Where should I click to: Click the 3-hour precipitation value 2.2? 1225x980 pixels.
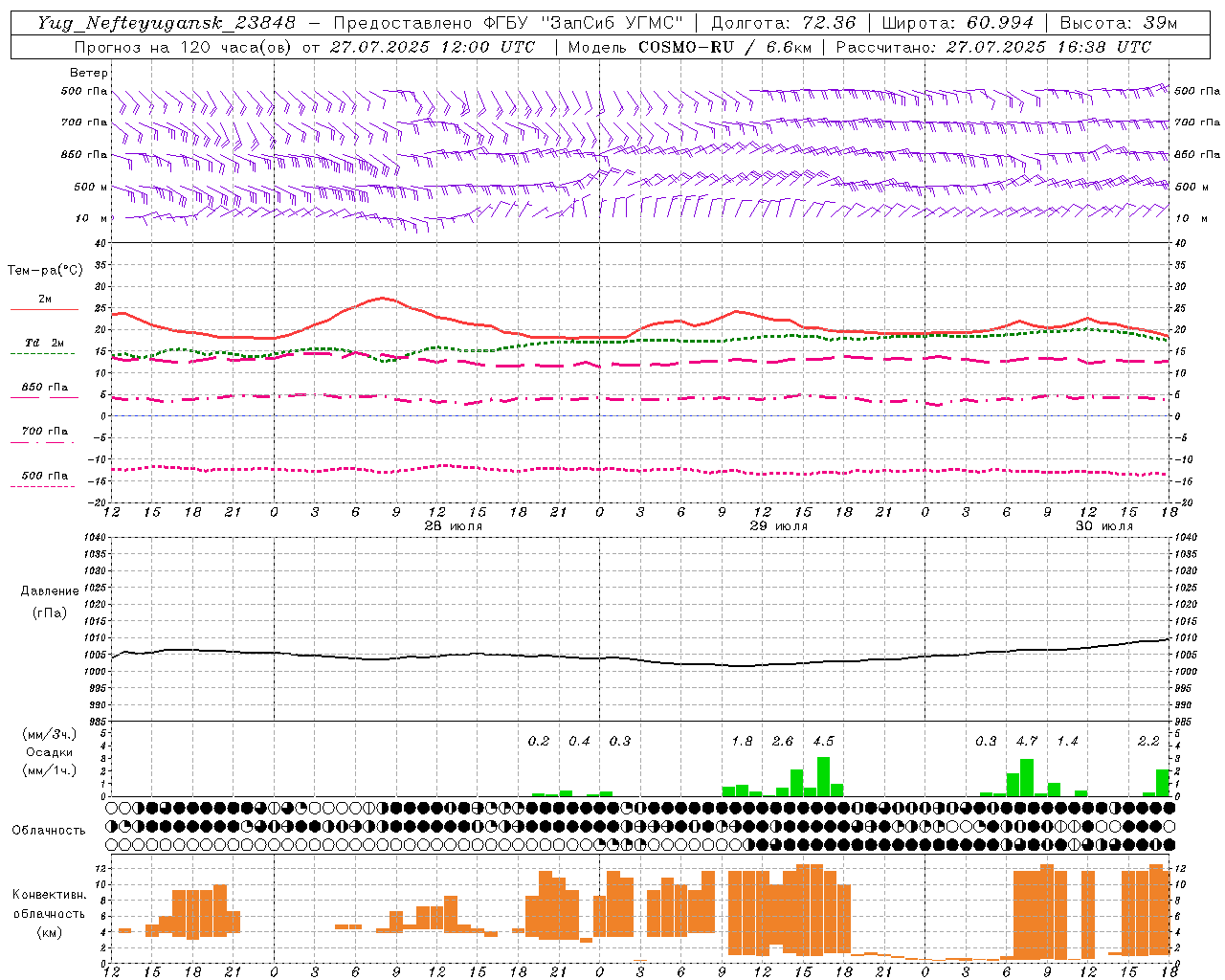(x=1148, y=741)
